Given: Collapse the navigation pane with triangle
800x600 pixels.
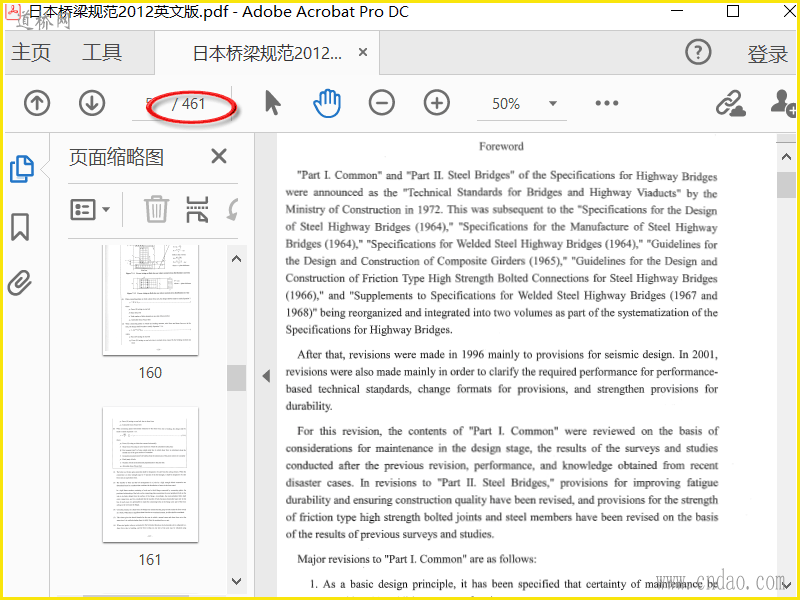Looking at the screenshot, I should pyautogui.click(x=266, y=377).
